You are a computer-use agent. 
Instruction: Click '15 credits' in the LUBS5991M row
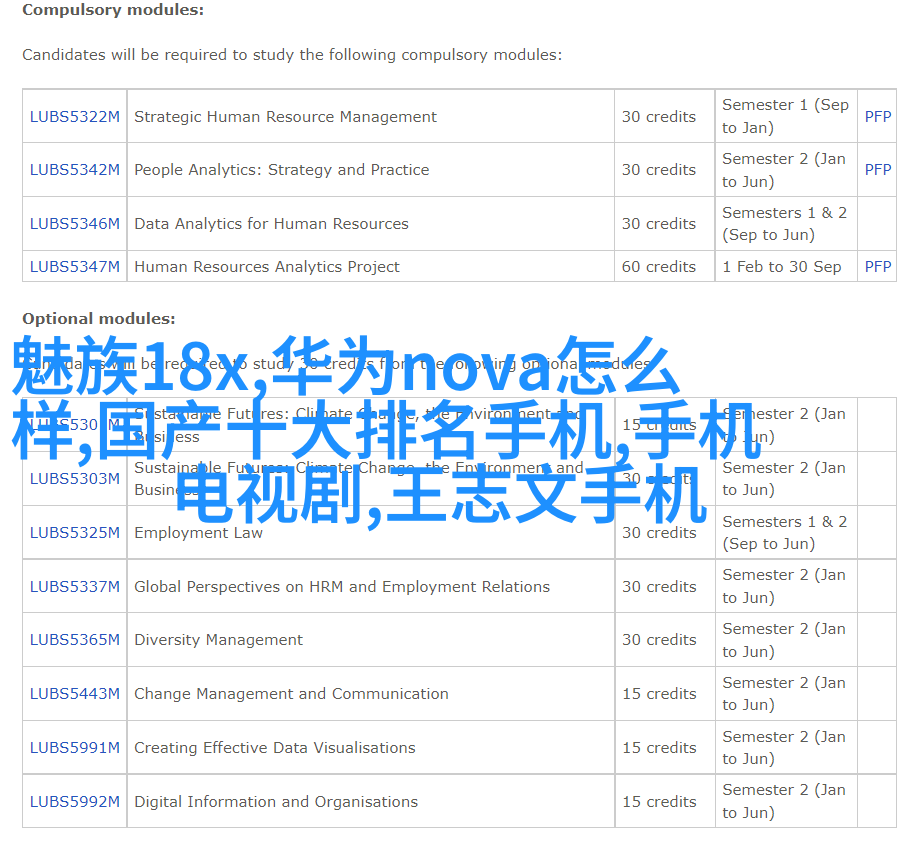(x=659, y=748)
